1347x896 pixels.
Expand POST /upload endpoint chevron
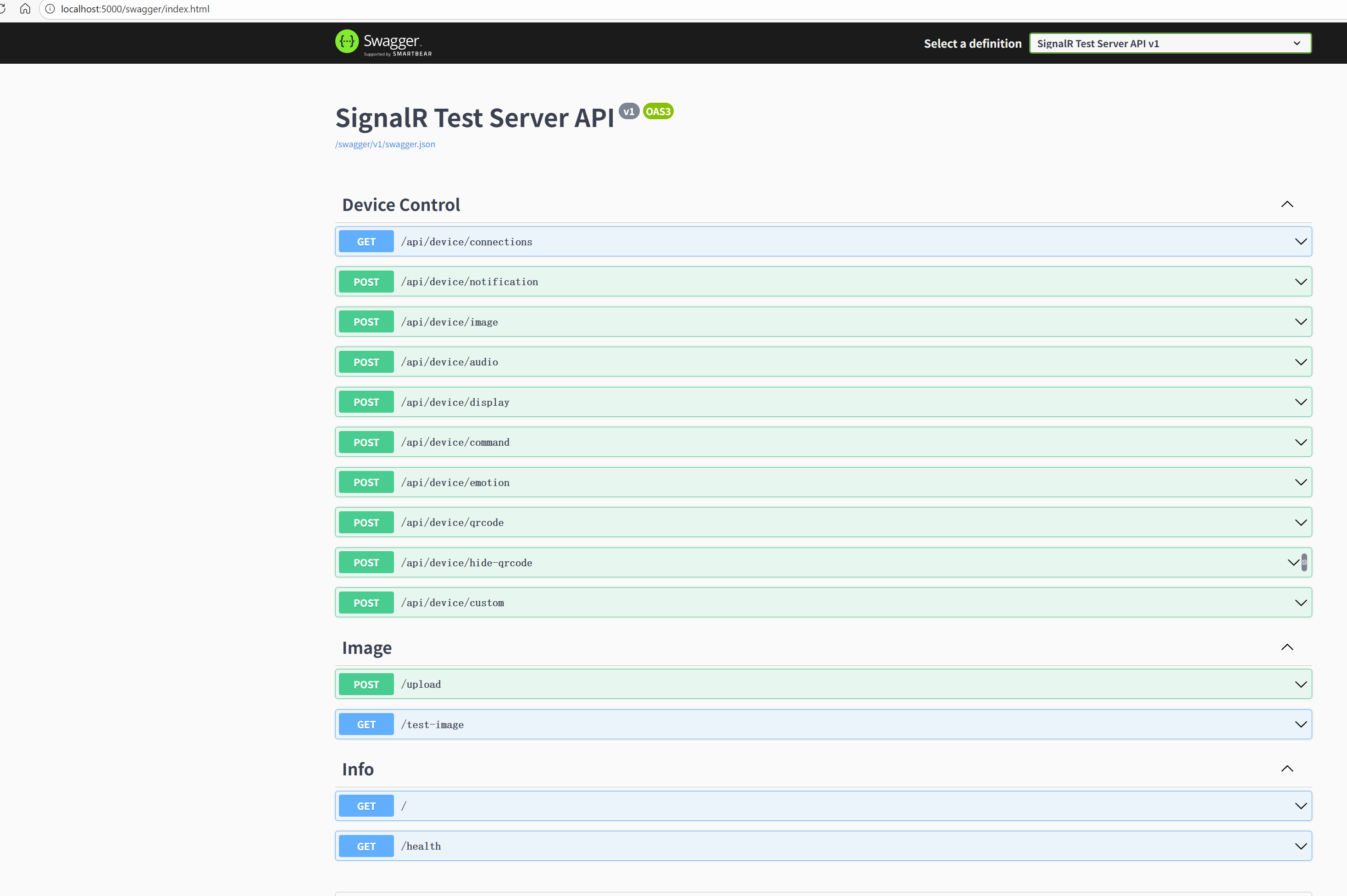(1300, 685)
